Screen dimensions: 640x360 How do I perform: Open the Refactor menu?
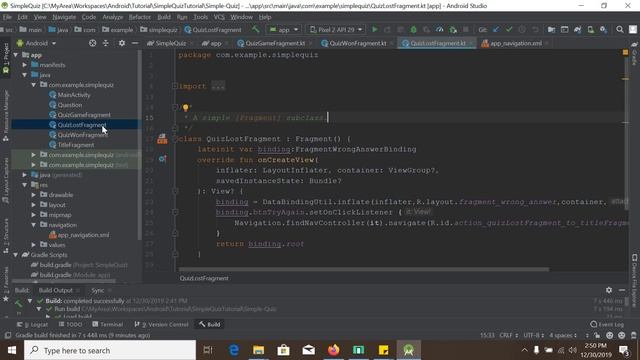tap(140, 17)
